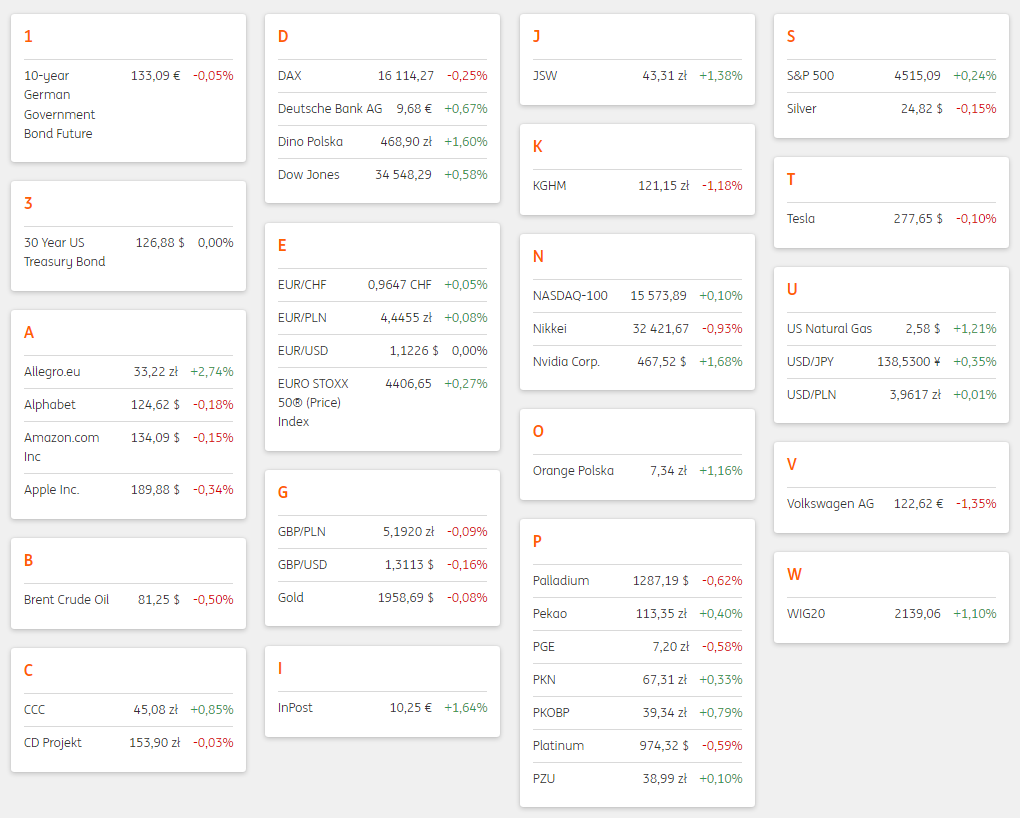Image resolution: width=1020 pixels, height=818 pixels.
Task: Open the PKOBP stock row
Action: [551, 713]
